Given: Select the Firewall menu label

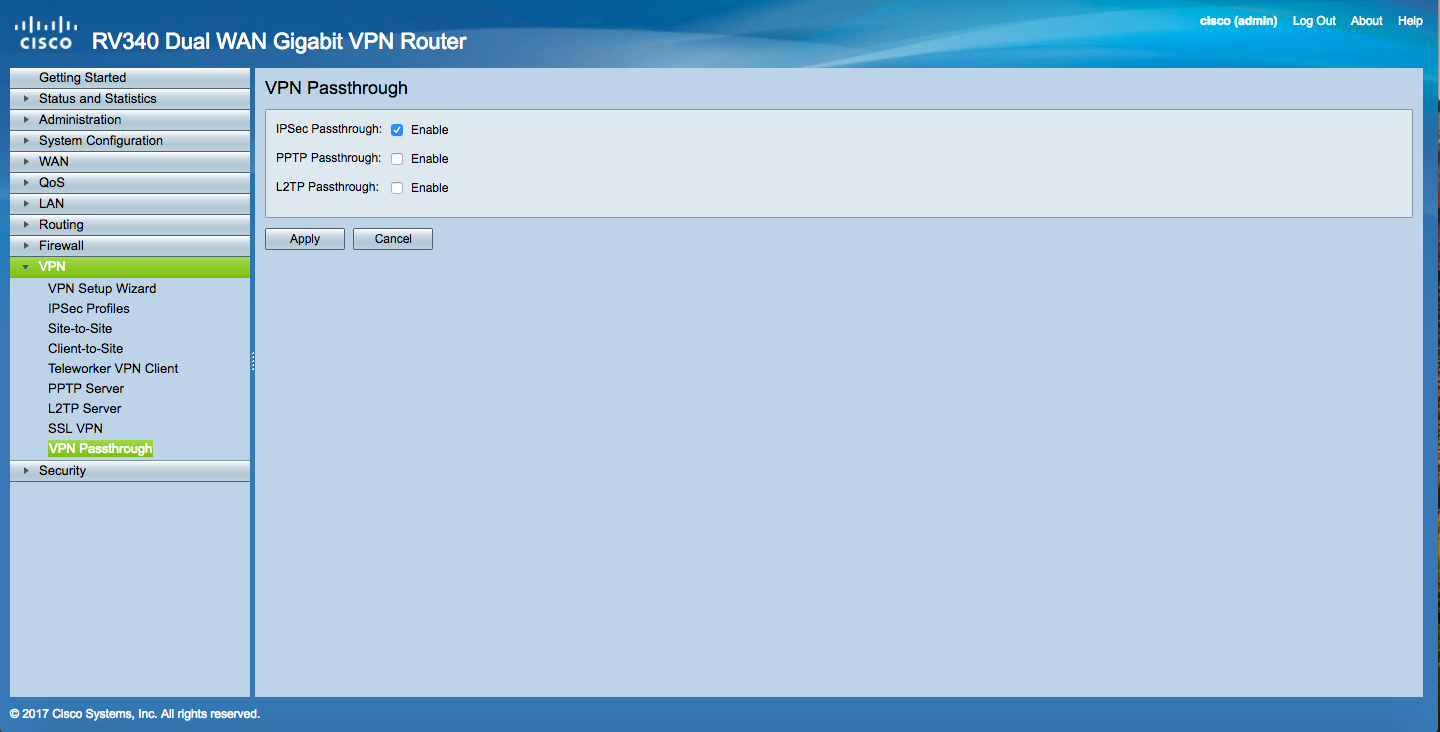Looking at the screenshot, I should (61, 246).
